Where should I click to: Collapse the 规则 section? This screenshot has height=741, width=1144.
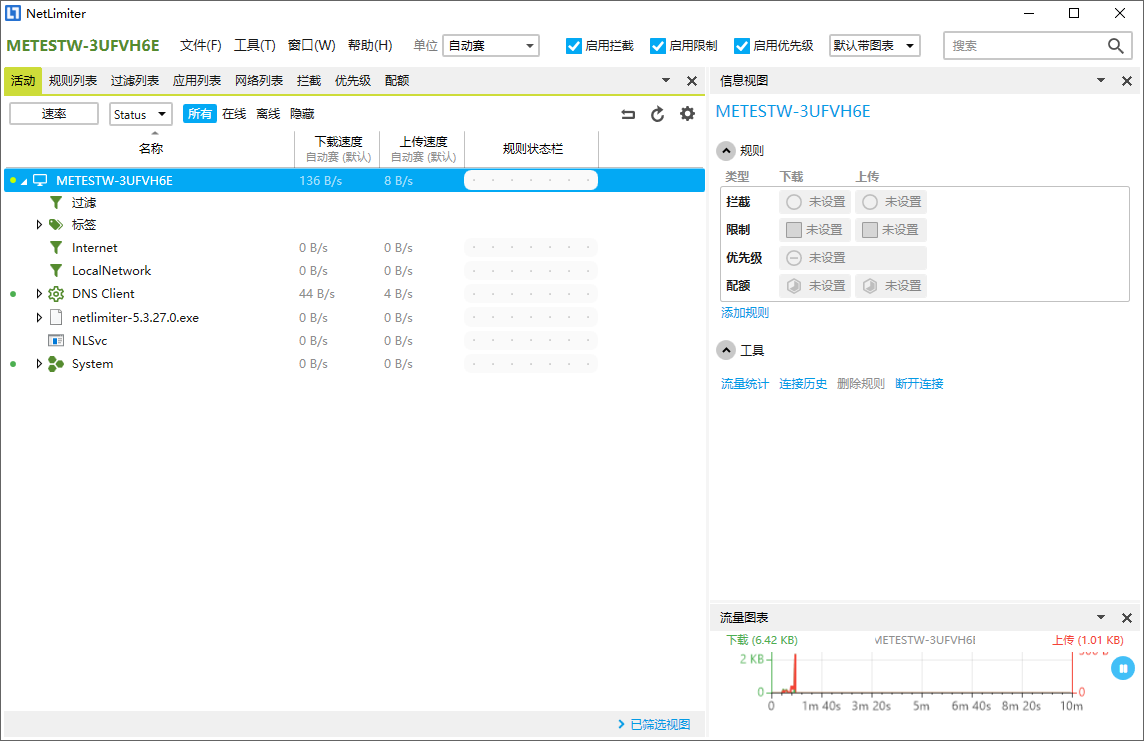click(x=726, y=151)
